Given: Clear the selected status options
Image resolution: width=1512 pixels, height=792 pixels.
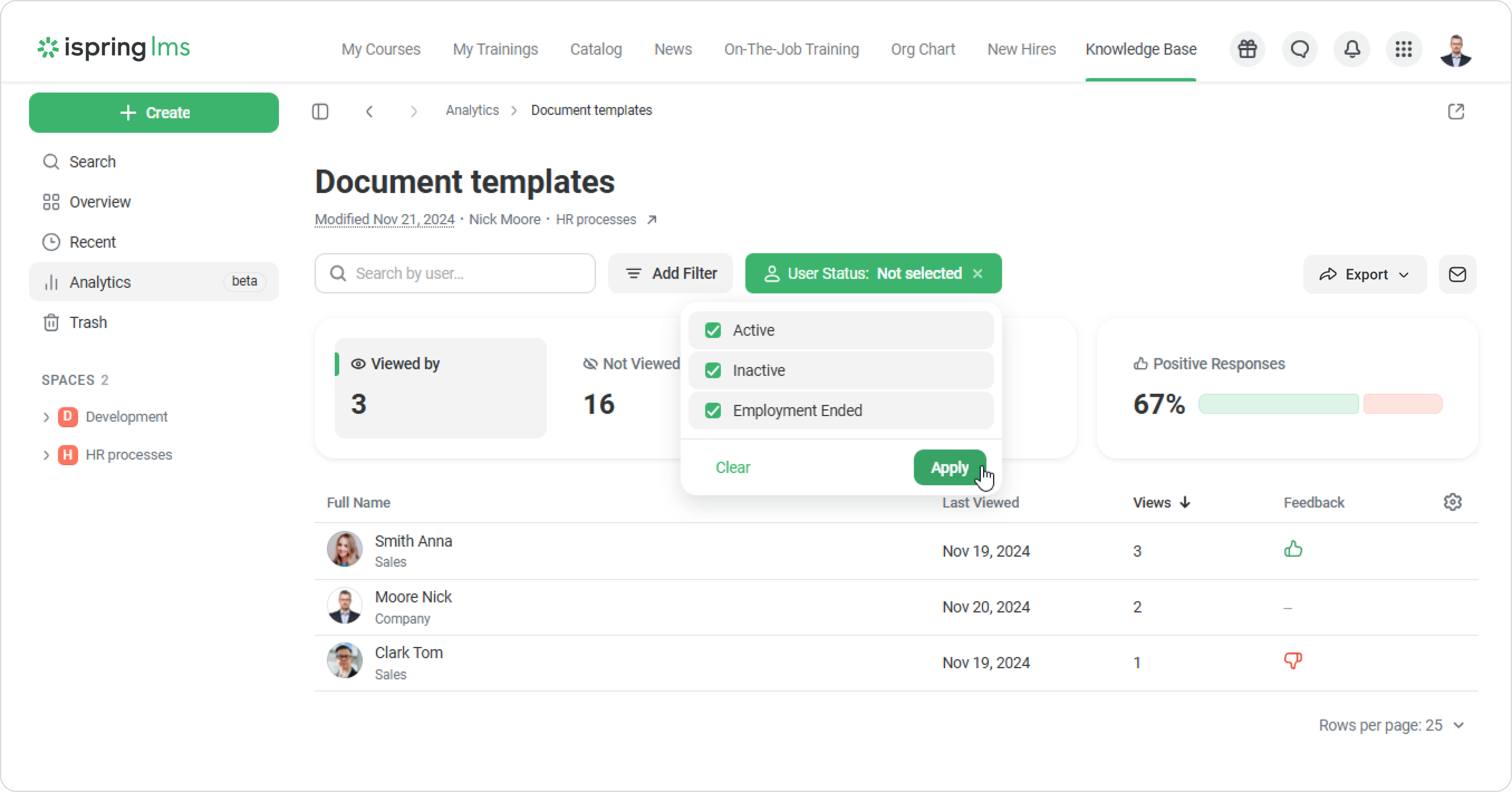Looking at the screenshot, I should (733, 468).
